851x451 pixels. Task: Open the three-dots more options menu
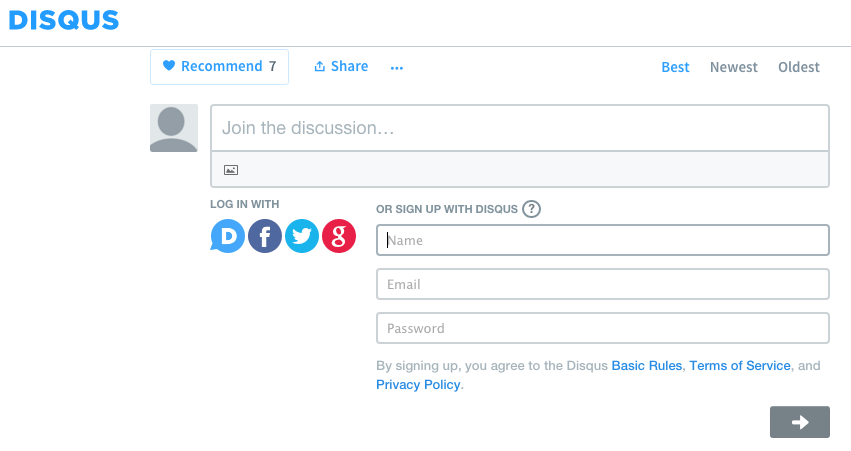pyautogui.click(x=397, y=68)
